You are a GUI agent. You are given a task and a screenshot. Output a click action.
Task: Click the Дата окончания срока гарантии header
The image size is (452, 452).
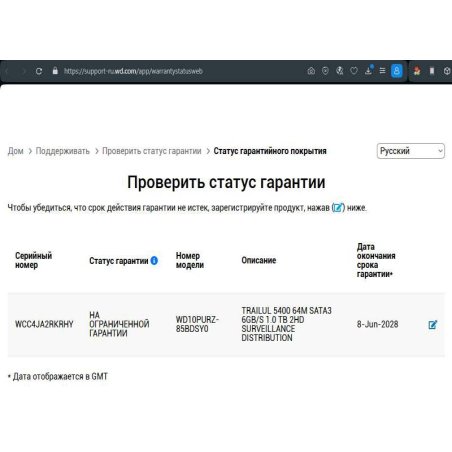tap(376, 260)
